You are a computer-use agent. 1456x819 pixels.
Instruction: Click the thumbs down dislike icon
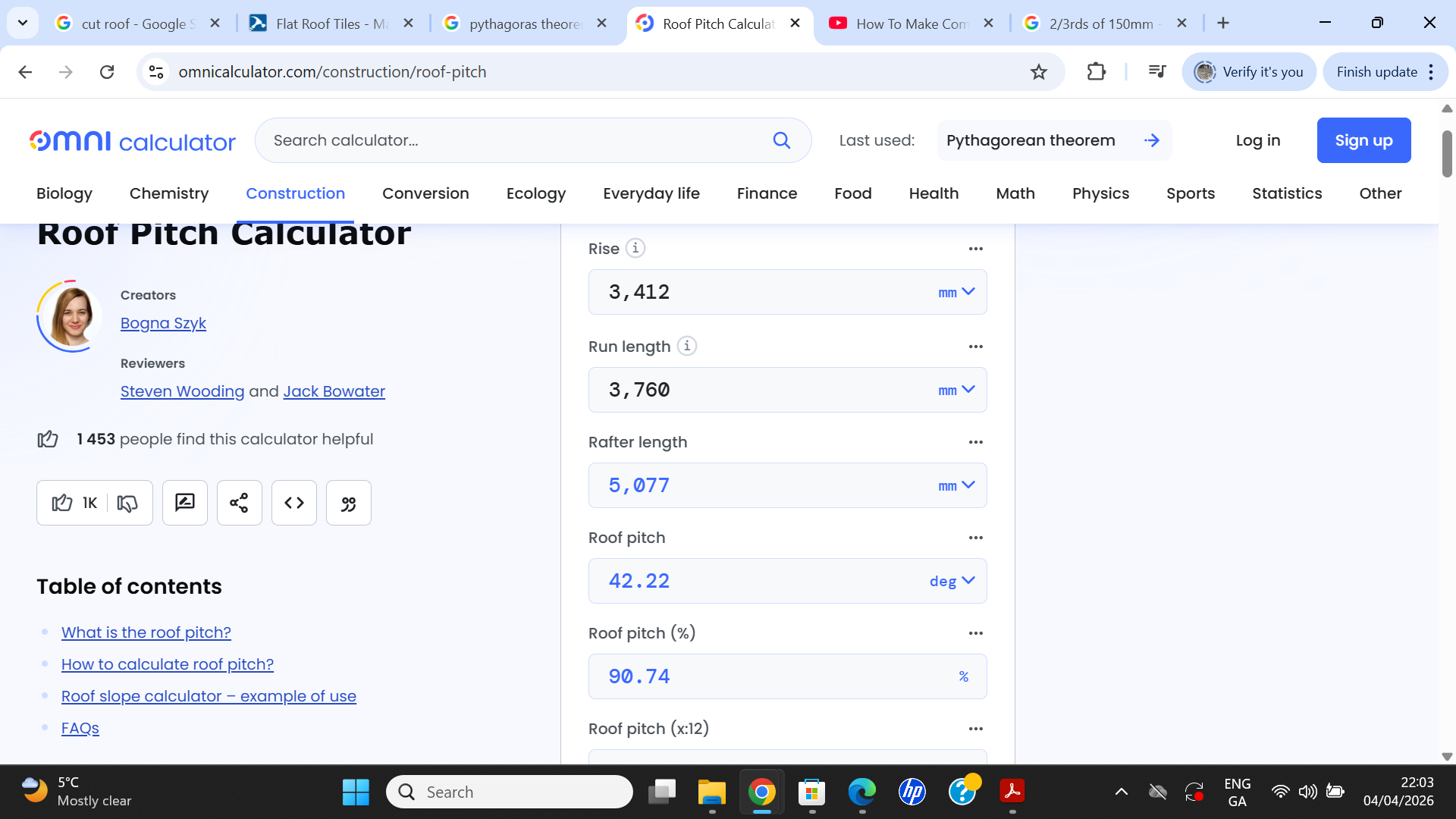coord(127,503)
